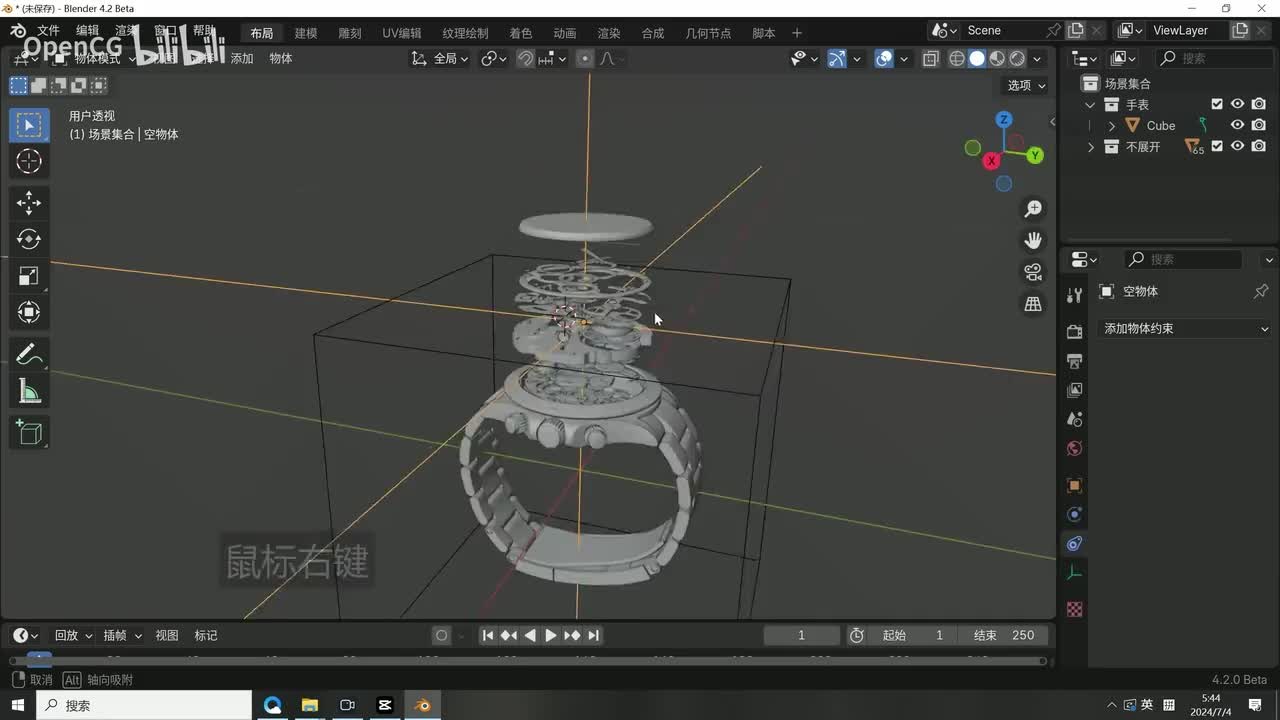
Task: Activate the Transform tool
Action: click(29, 312)
